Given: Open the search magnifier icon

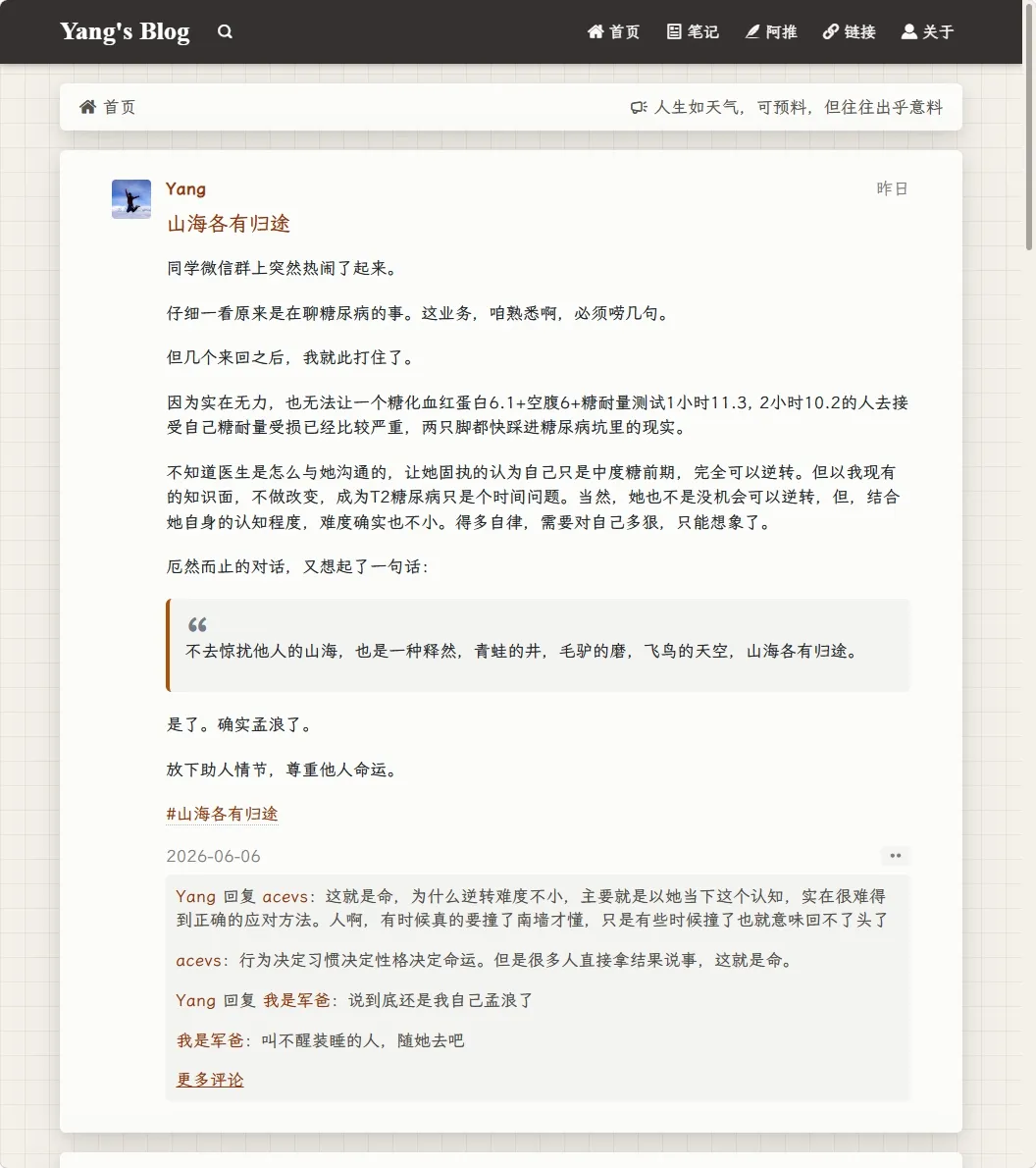Looking at the screenshot, I should (x=225, y=31).
